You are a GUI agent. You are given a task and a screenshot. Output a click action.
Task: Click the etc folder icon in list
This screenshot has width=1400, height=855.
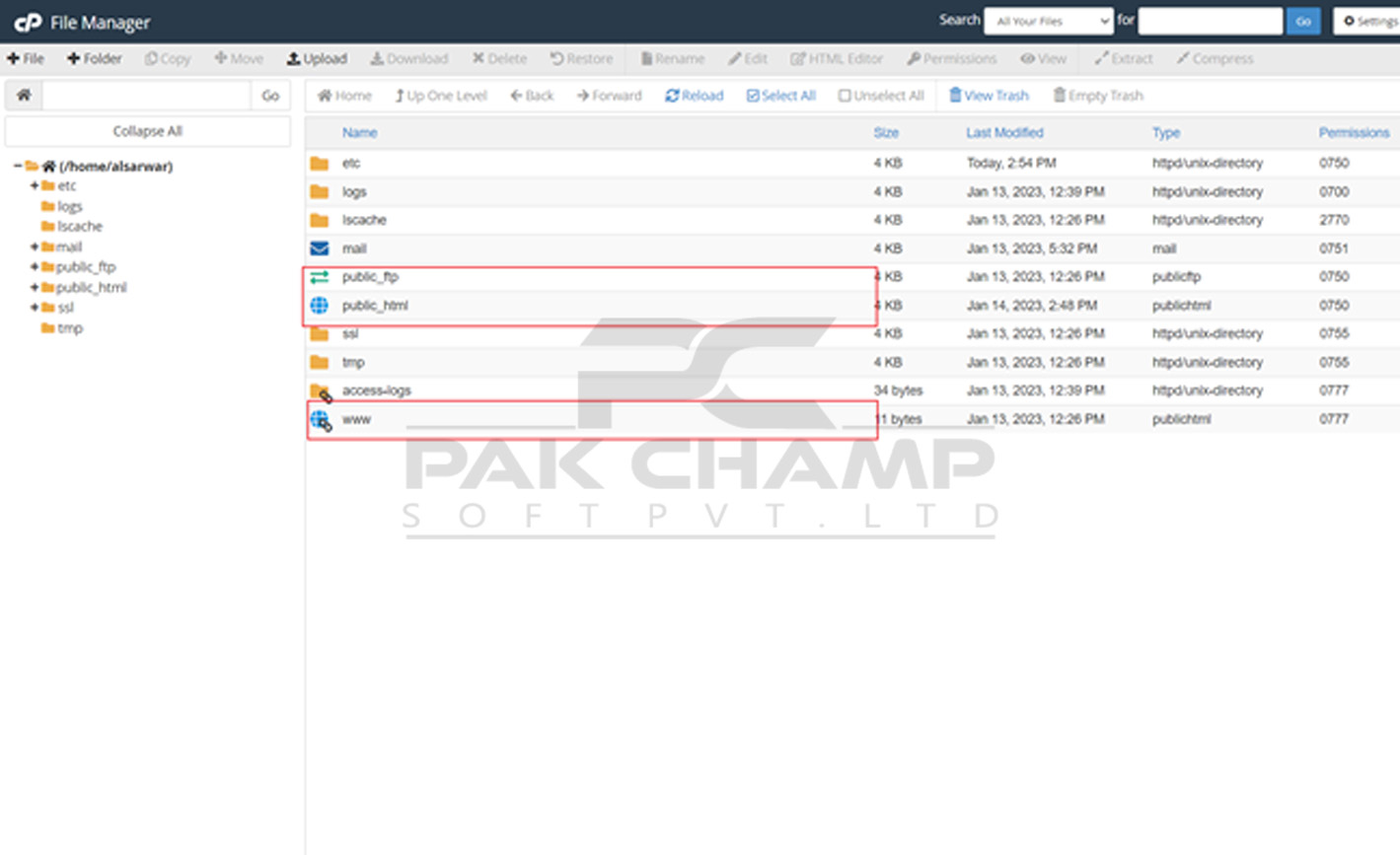(x=320, y=163)
